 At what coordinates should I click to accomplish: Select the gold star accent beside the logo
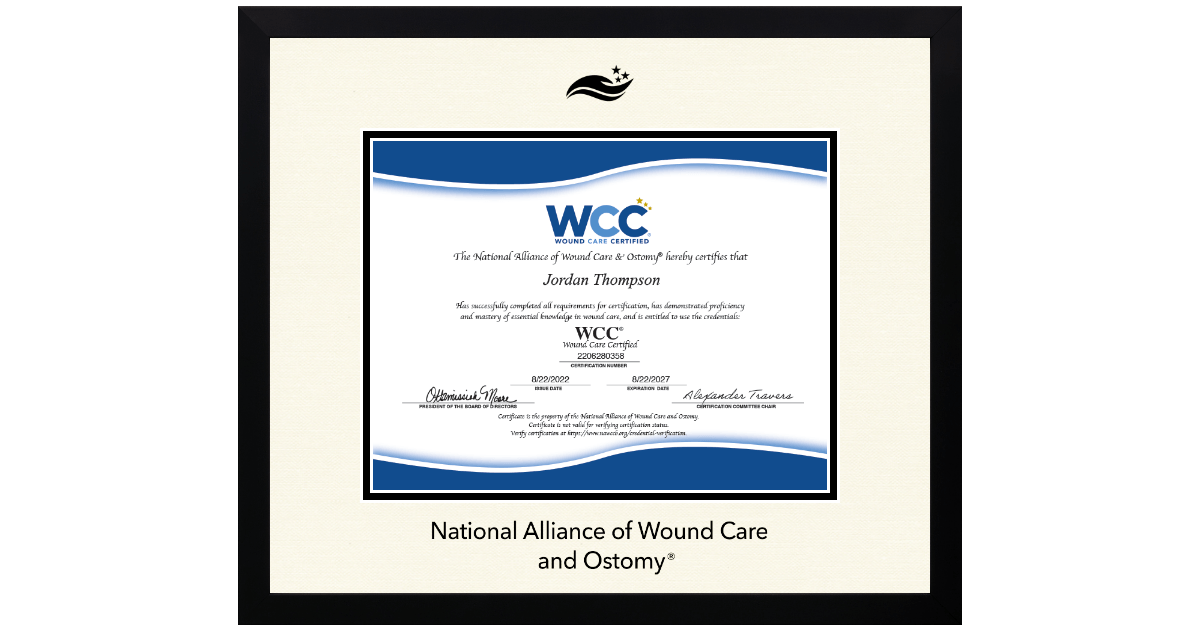click(638, 205)
